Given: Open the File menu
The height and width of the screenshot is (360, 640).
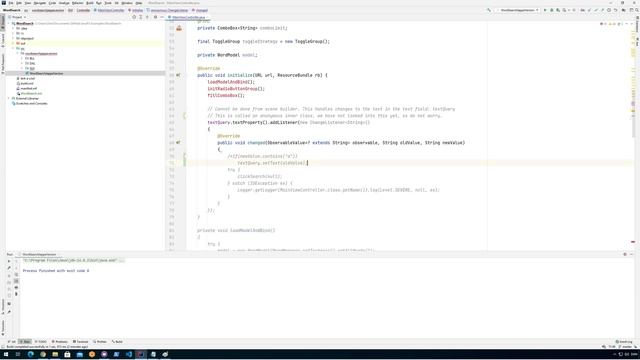Looking at the screenshot, I should tap(11, 3).
